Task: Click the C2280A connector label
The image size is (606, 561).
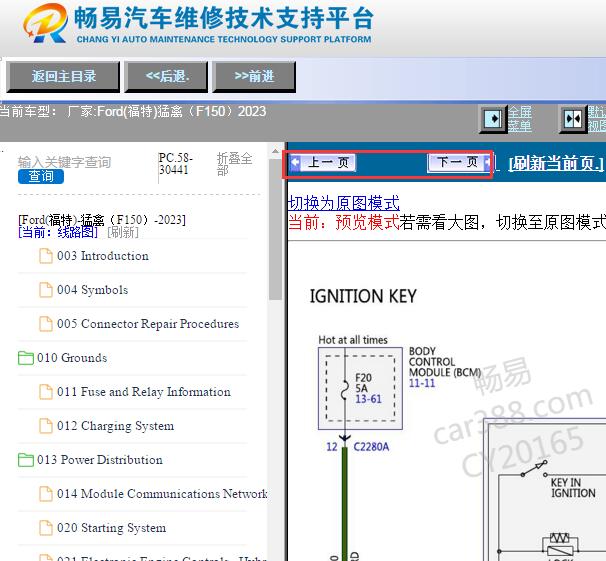Action: pyautogui.click(x=371, y=447)
